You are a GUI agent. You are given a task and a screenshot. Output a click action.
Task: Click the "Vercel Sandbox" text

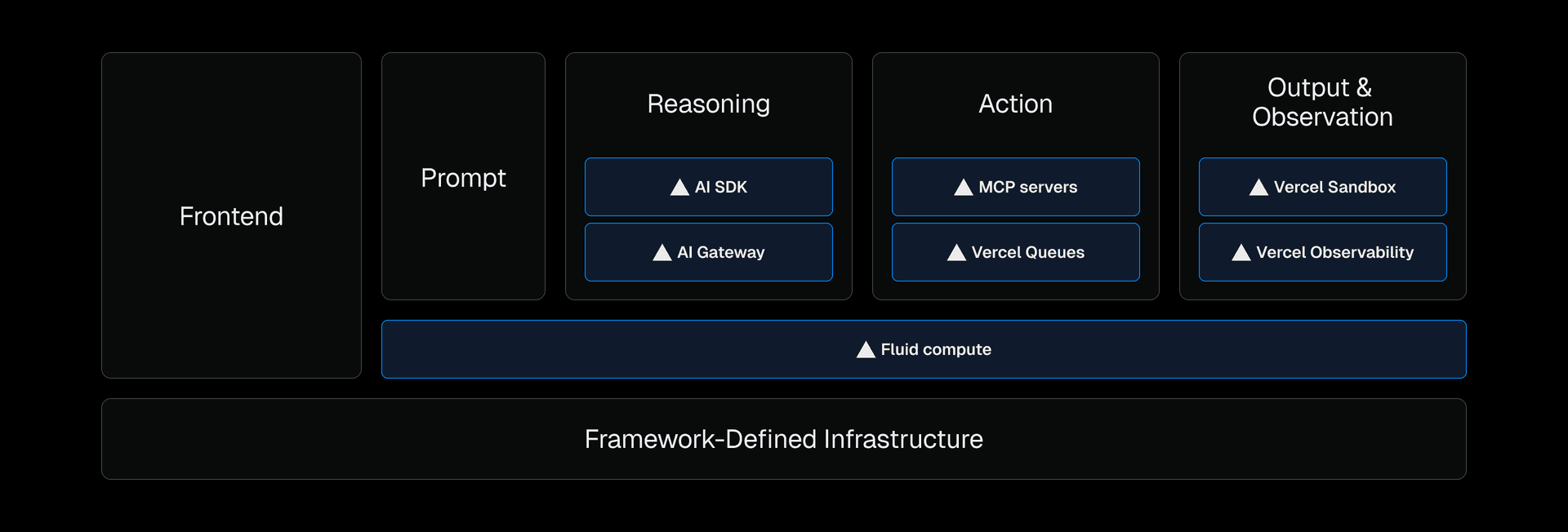coord(1334,187)
